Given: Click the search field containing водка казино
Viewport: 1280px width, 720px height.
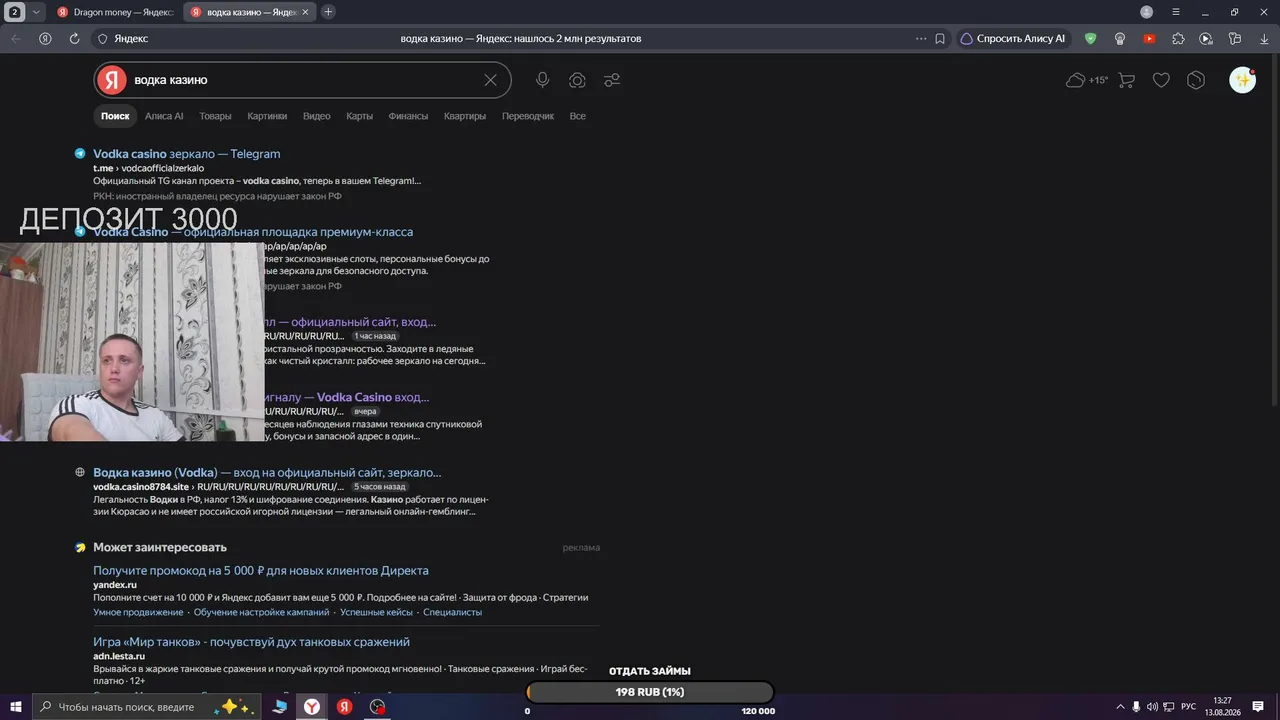Looking at the screenshot, I should [302, 80].
